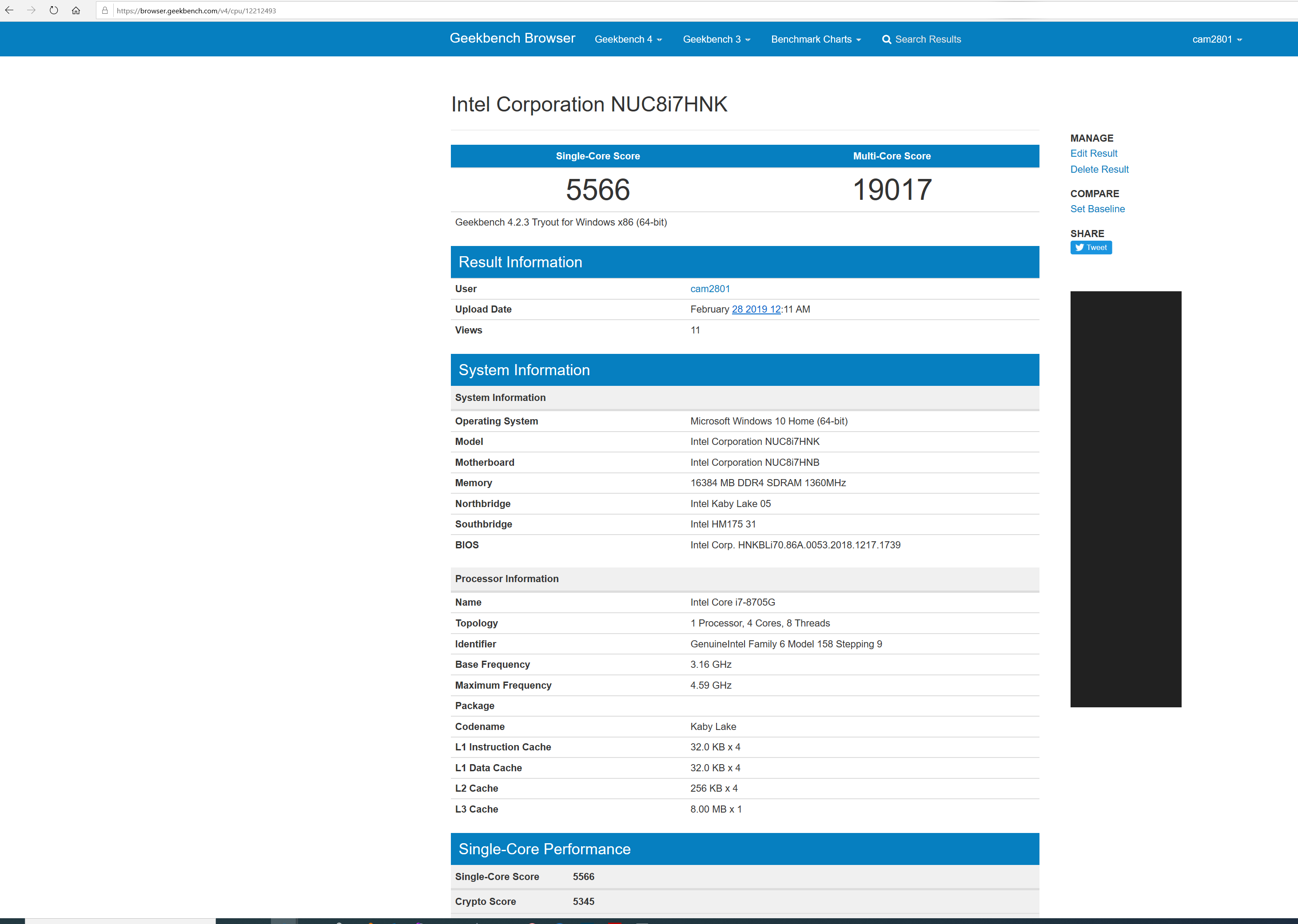Click the 'Single-Core Performance' section header

(745, 849)
